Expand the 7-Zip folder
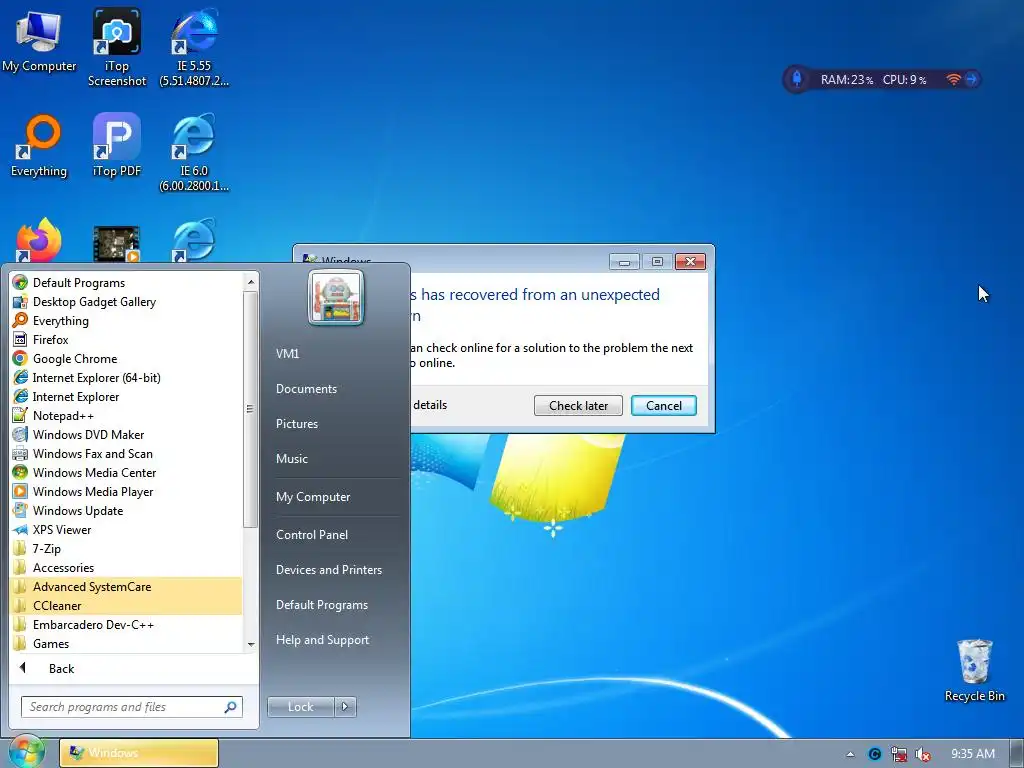 pyautogui.click(x=127, y=548)
